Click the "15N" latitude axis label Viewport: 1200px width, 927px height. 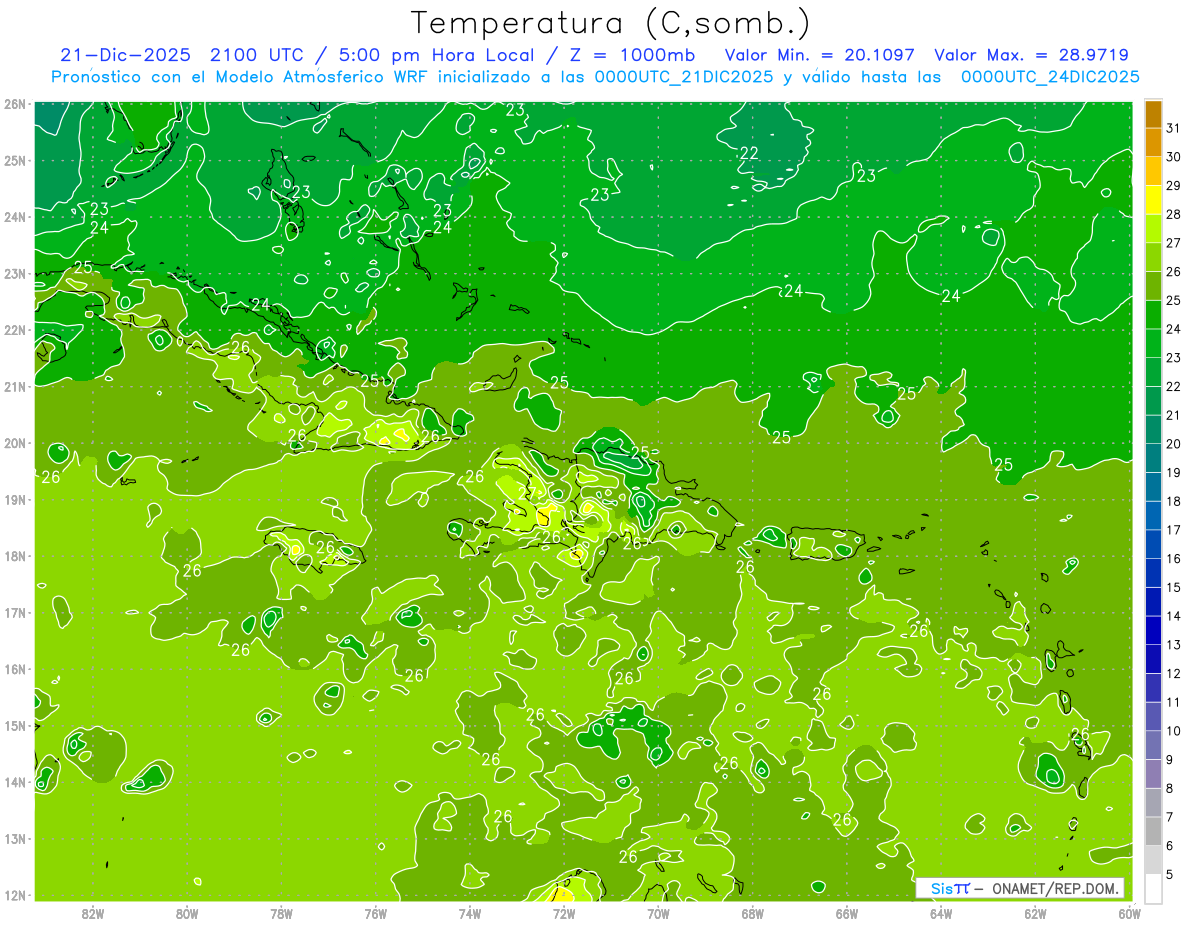pyautogui.click(x=14, y=725)
